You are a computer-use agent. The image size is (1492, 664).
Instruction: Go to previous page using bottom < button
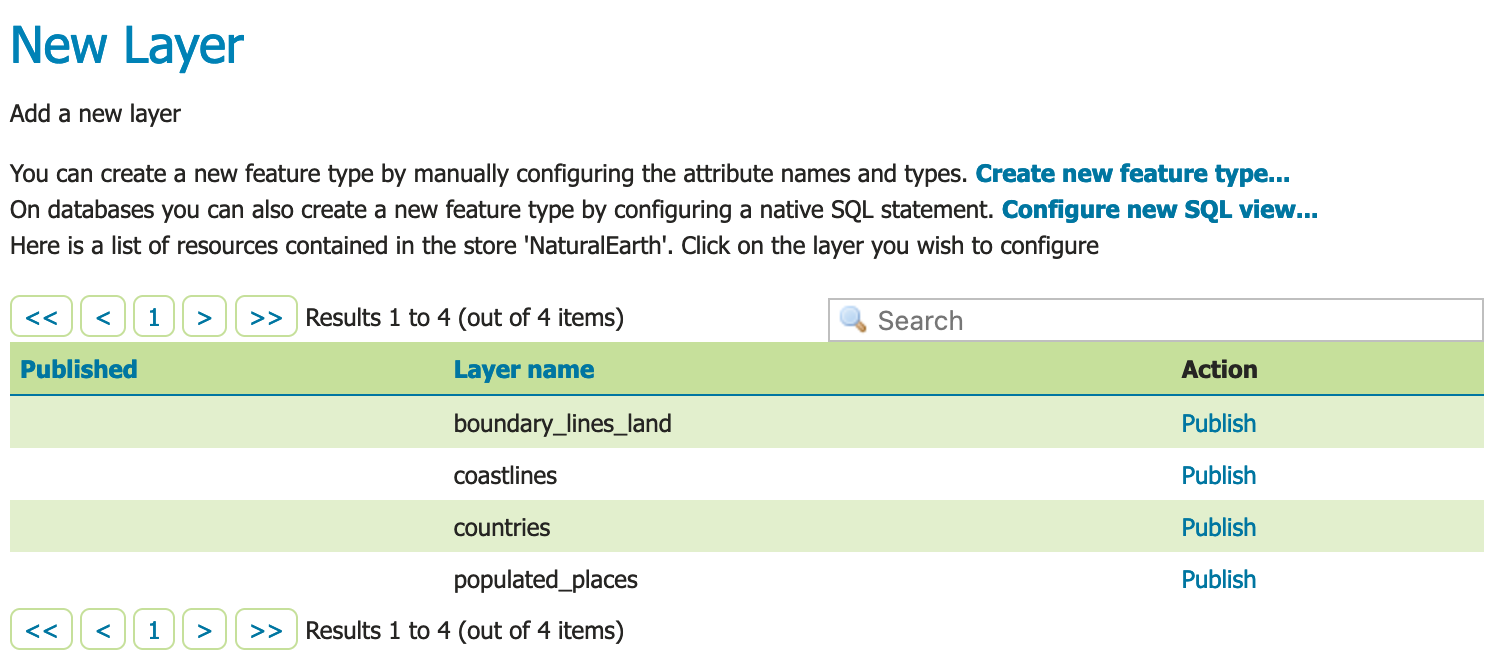tap(103, 631)
